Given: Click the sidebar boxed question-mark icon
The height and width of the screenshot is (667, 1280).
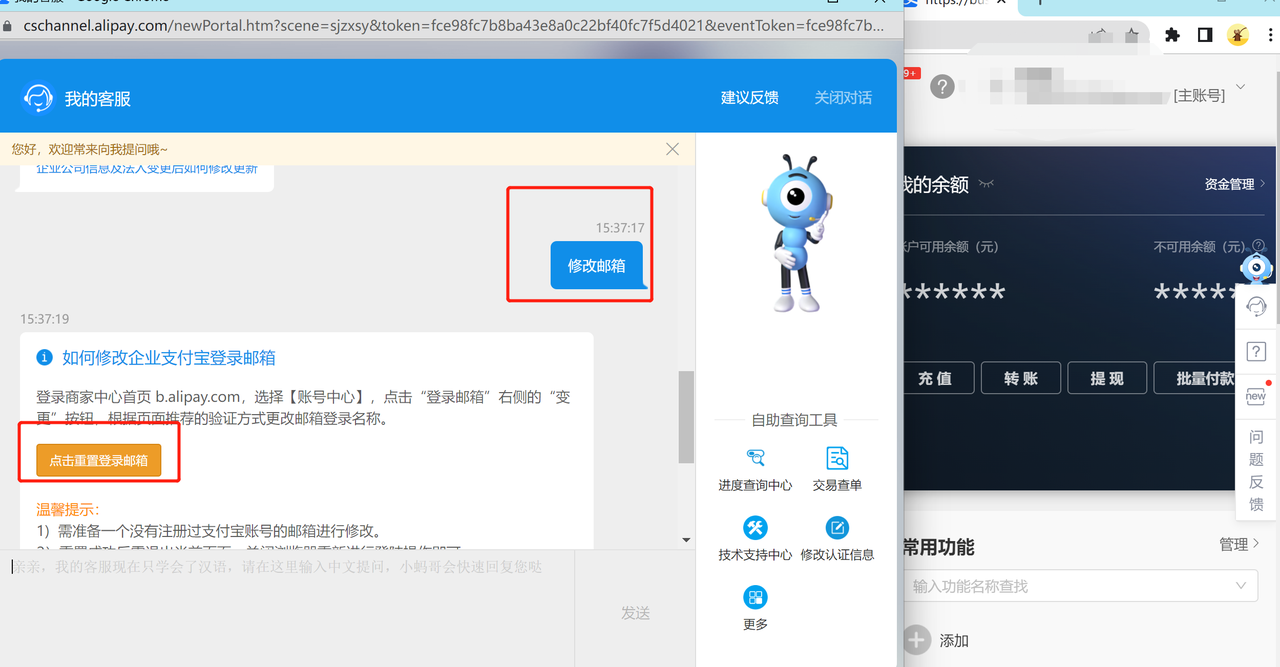Looking at the screenshot, I should 1256,352.
